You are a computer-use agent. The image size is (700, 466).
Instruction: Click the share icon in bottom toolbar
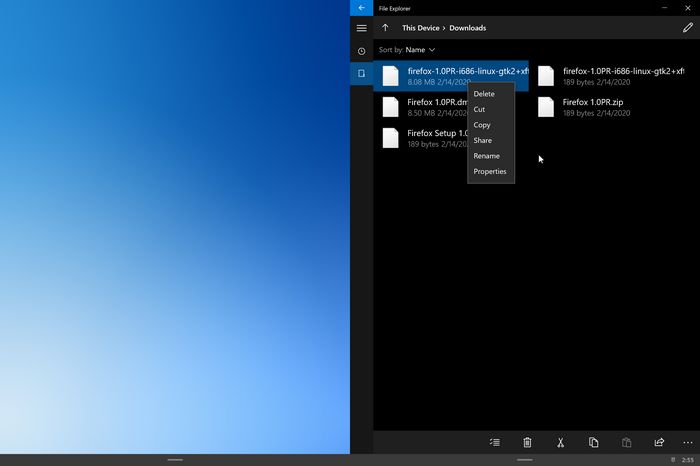tap(659, 442)
